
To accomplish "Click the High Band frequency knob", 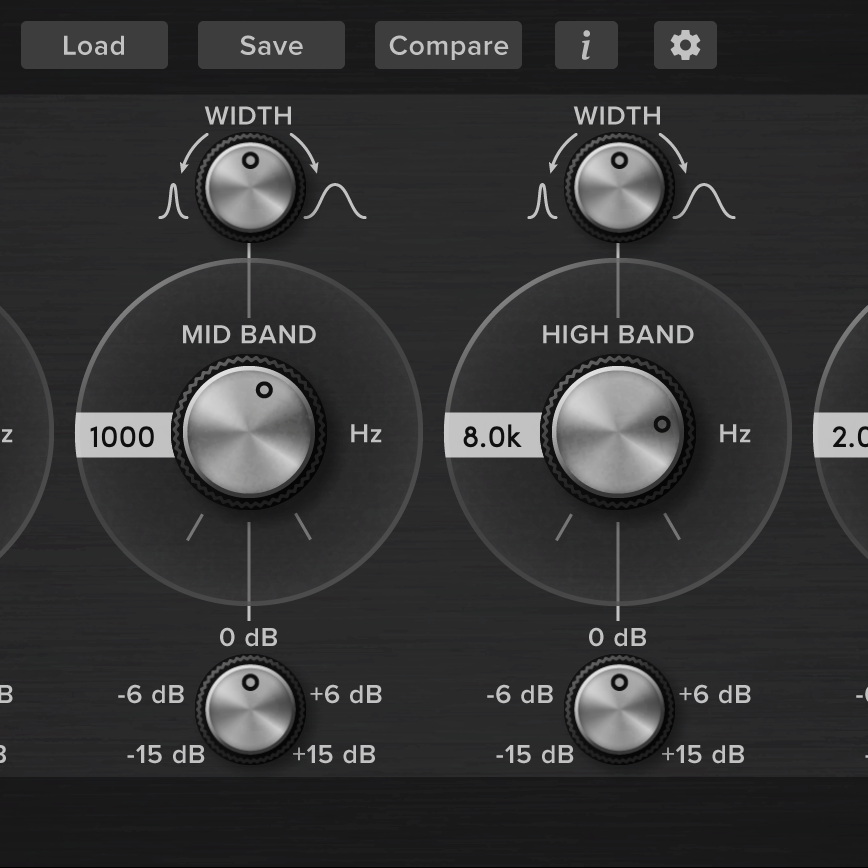I will pyautogui.click(x=618, y=430).
